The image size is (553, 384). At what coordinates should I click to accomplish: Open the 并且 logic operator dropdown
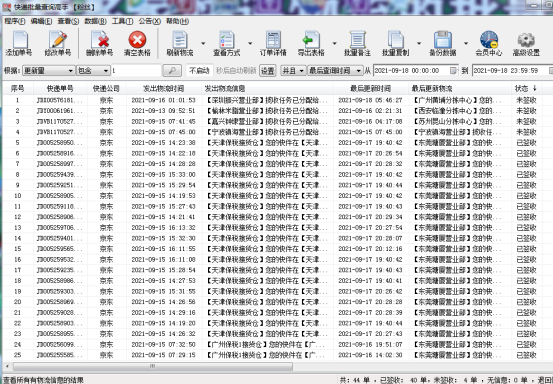click(x=293, y=71)
